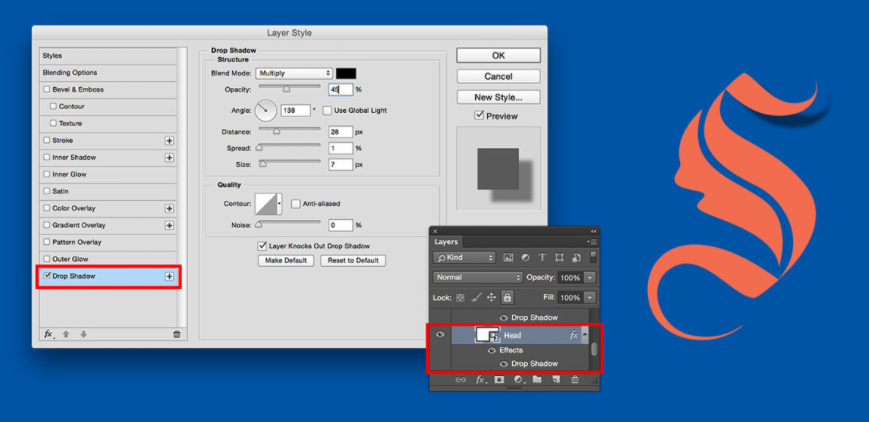Add another Gradient Overlay with plus button
This screenshot has width=869, height=422.
[169, 226]
